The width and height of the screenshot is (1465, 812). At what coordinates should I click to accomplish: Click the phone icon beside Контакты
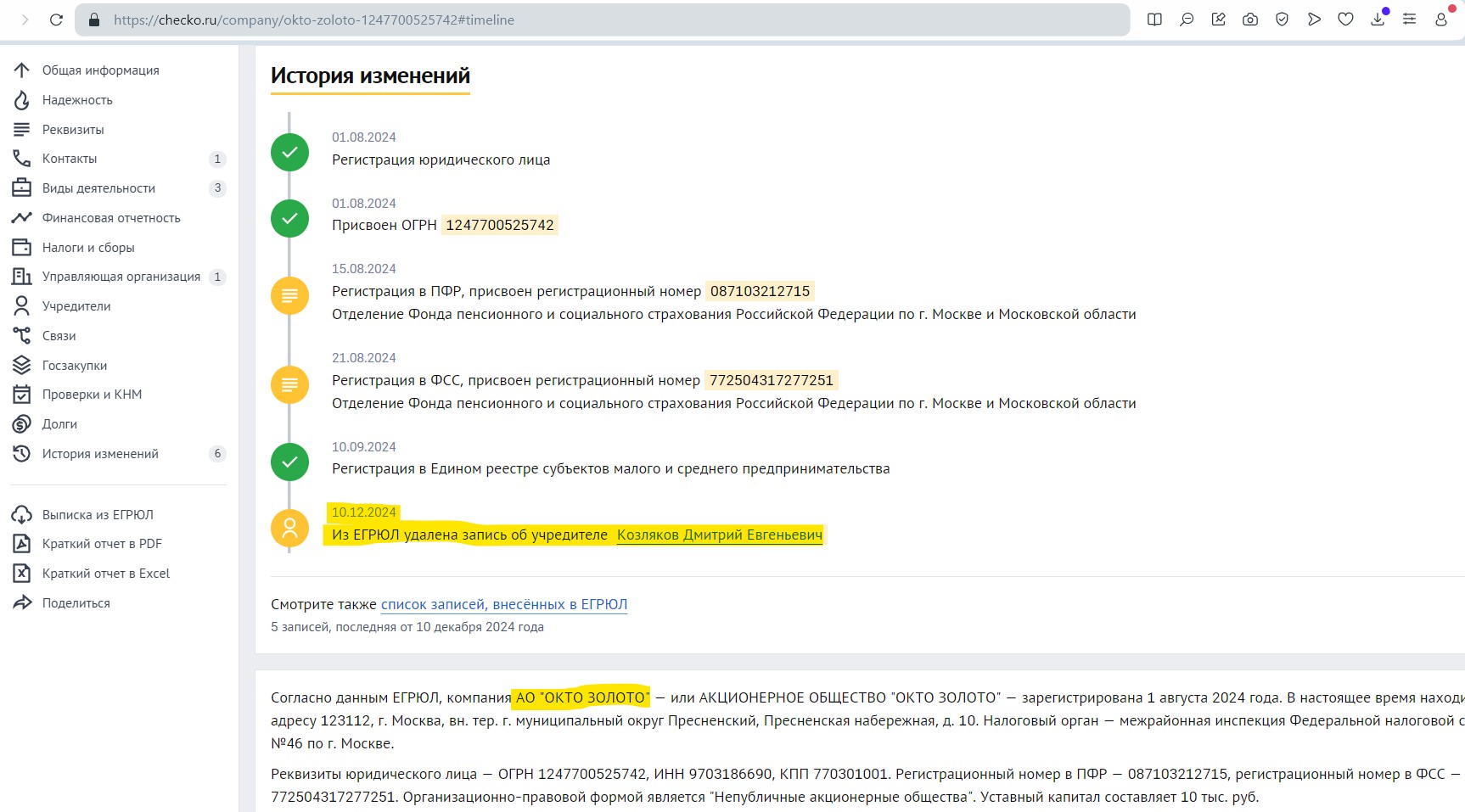pyautogui.click(x=21, y=159)
